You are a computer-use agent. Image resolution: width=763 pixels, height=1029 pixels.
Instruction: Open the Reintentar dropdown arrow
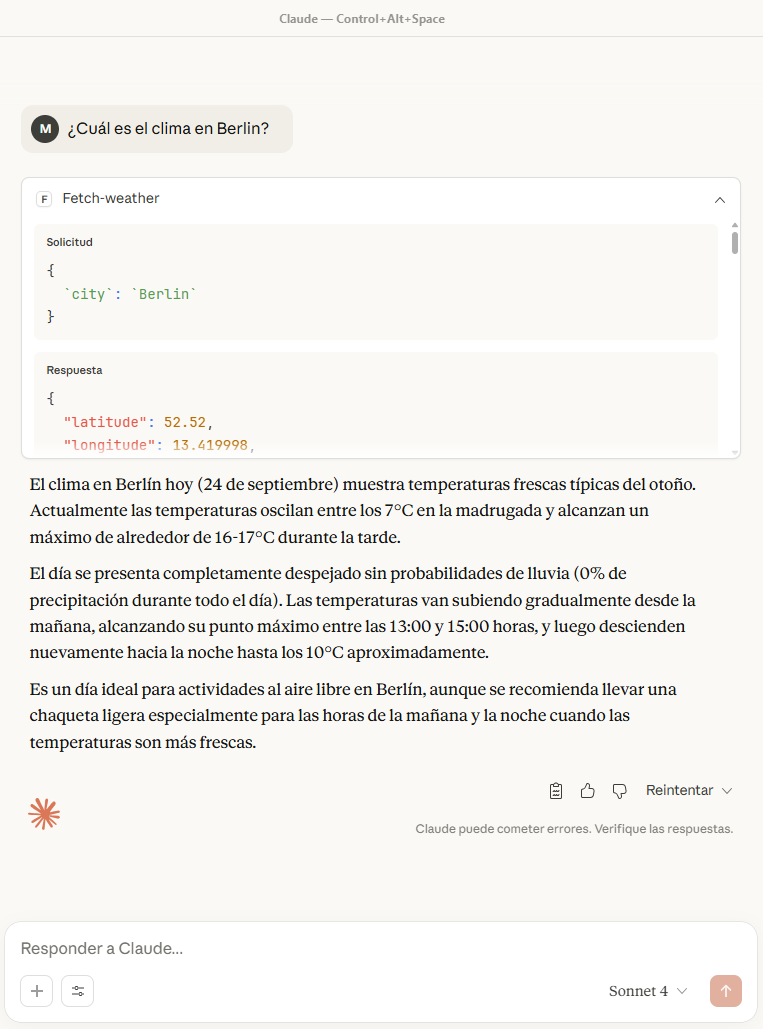727,791
